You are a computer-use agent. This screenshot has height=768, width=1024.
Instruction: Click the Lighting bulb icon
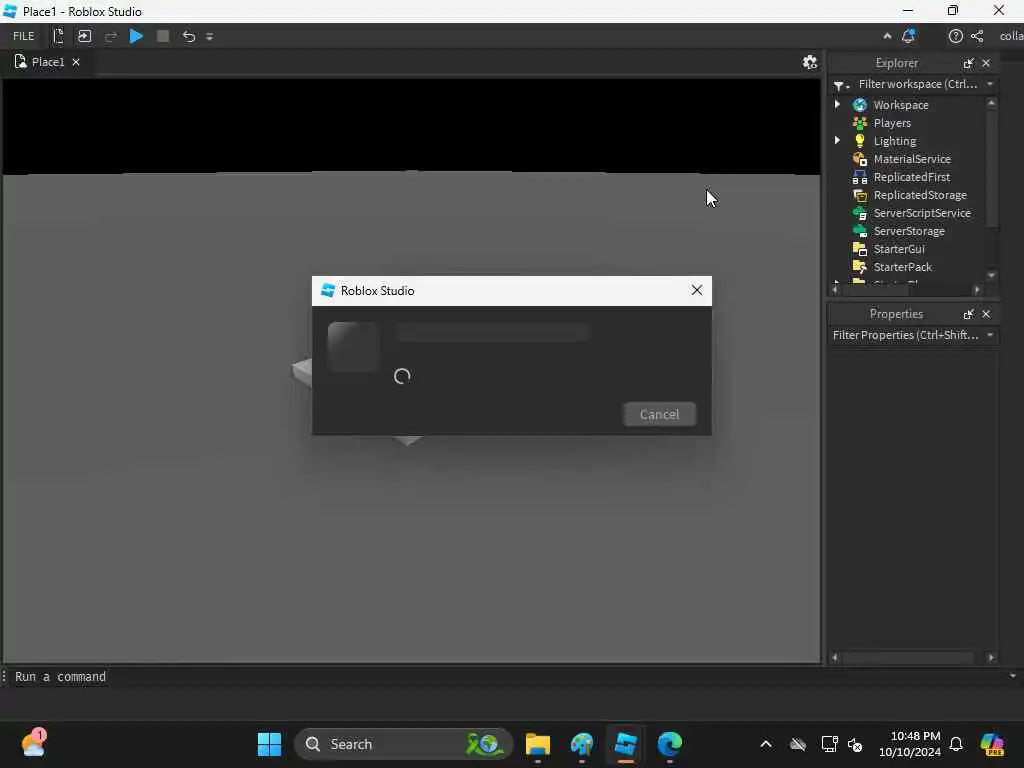coord(859,141)
